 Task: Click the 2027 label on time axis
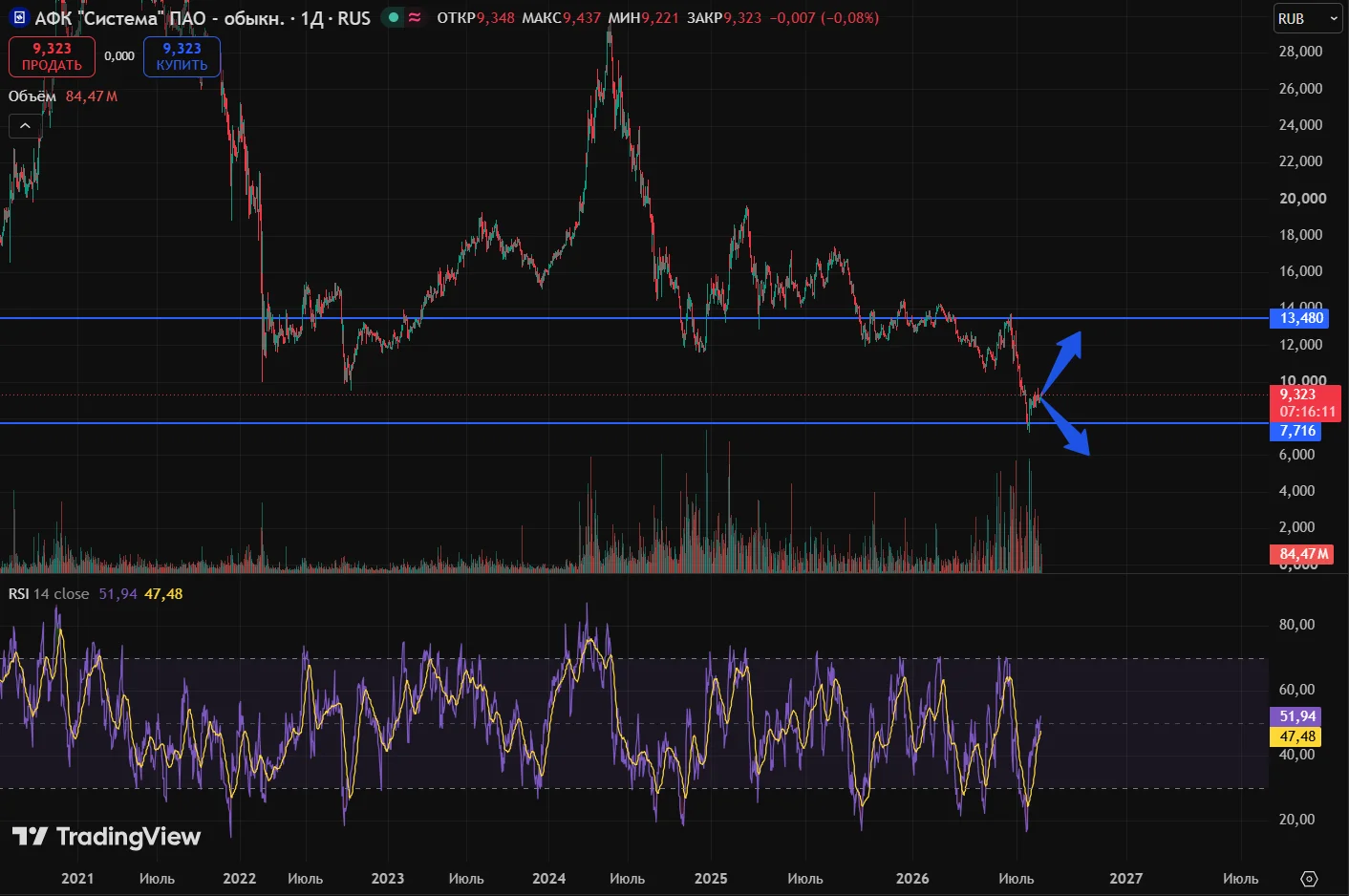pyautogui.click(x=1125, y=879)
